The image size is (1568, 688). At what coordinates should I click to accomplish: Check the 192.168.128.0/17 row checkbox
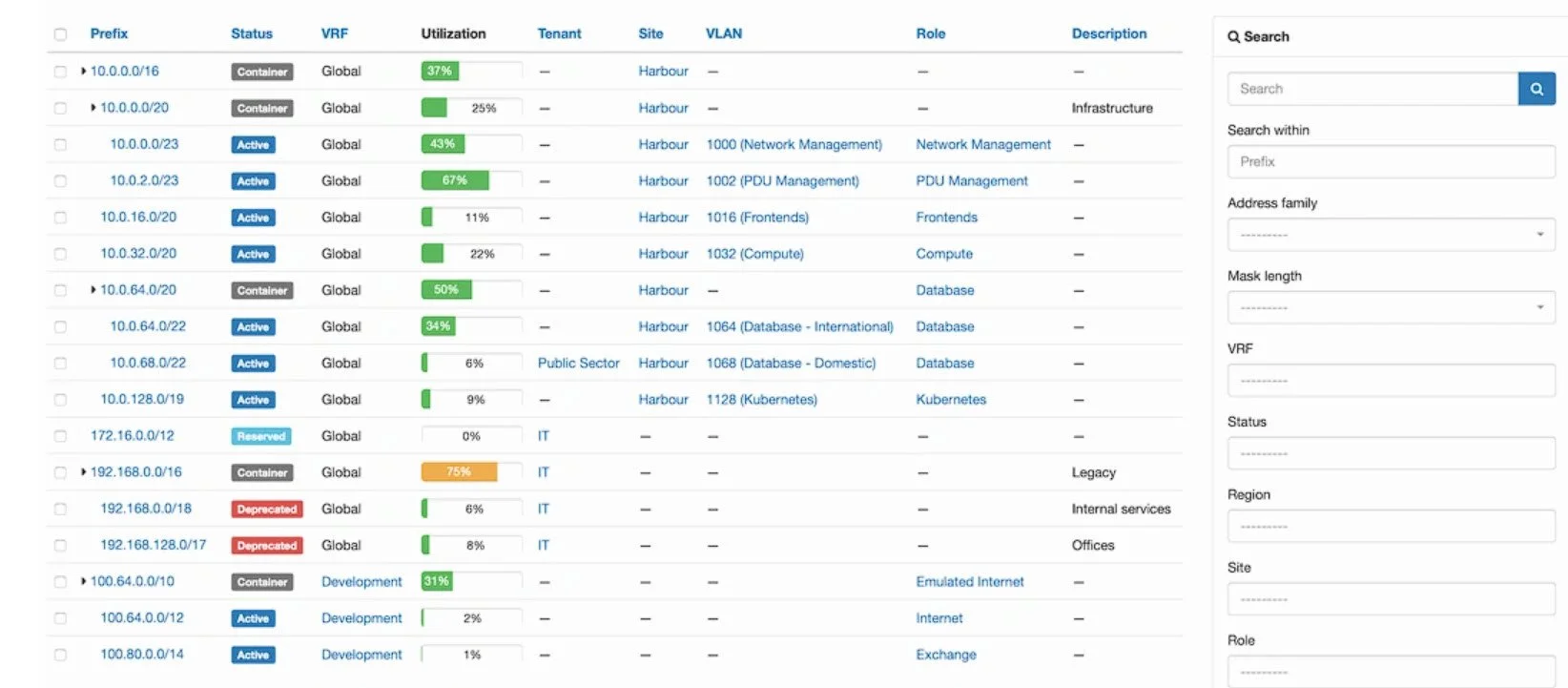tap(60, 546)
